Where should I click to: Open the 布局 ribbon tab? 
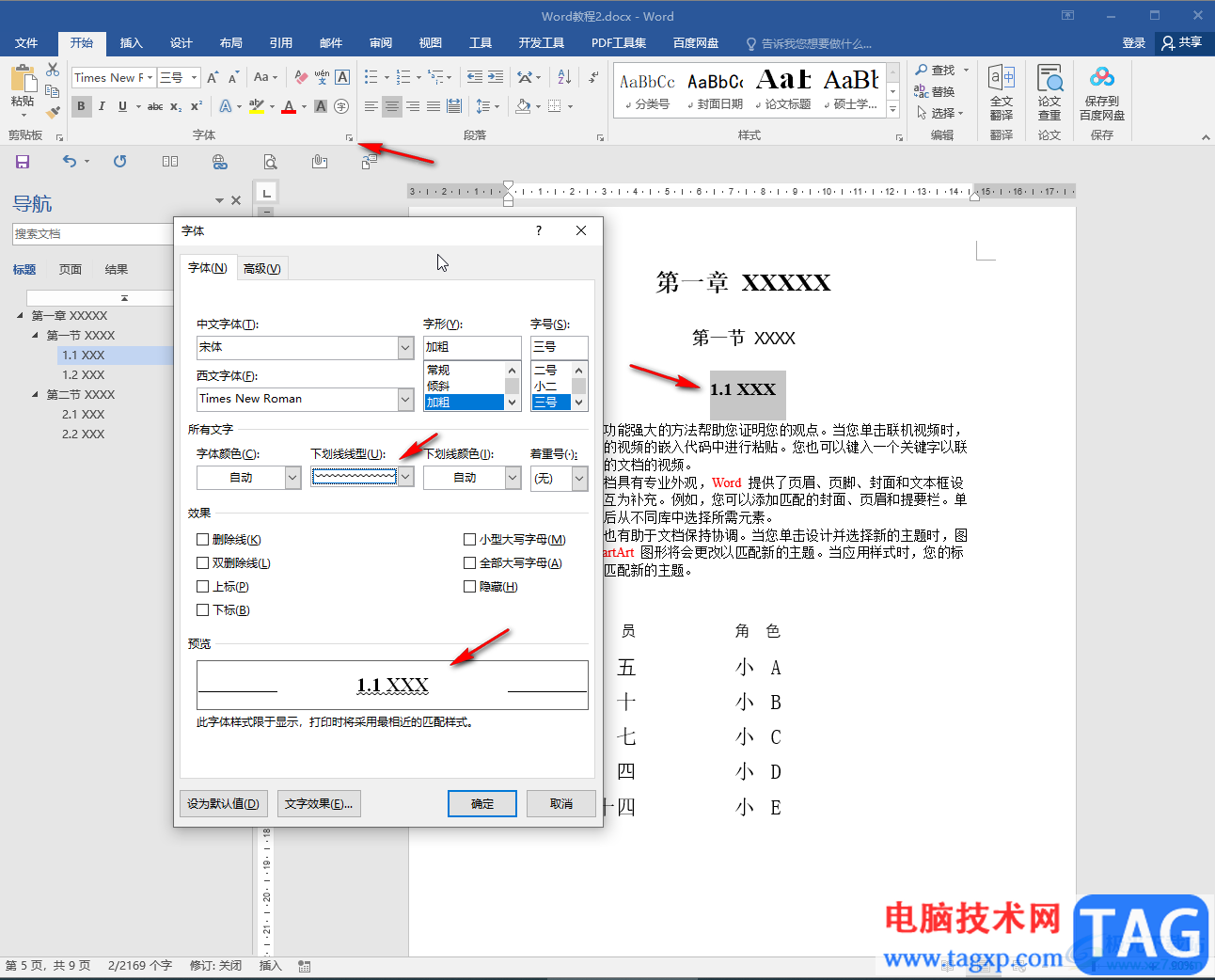pyautogui.click(x=231, y=43)
